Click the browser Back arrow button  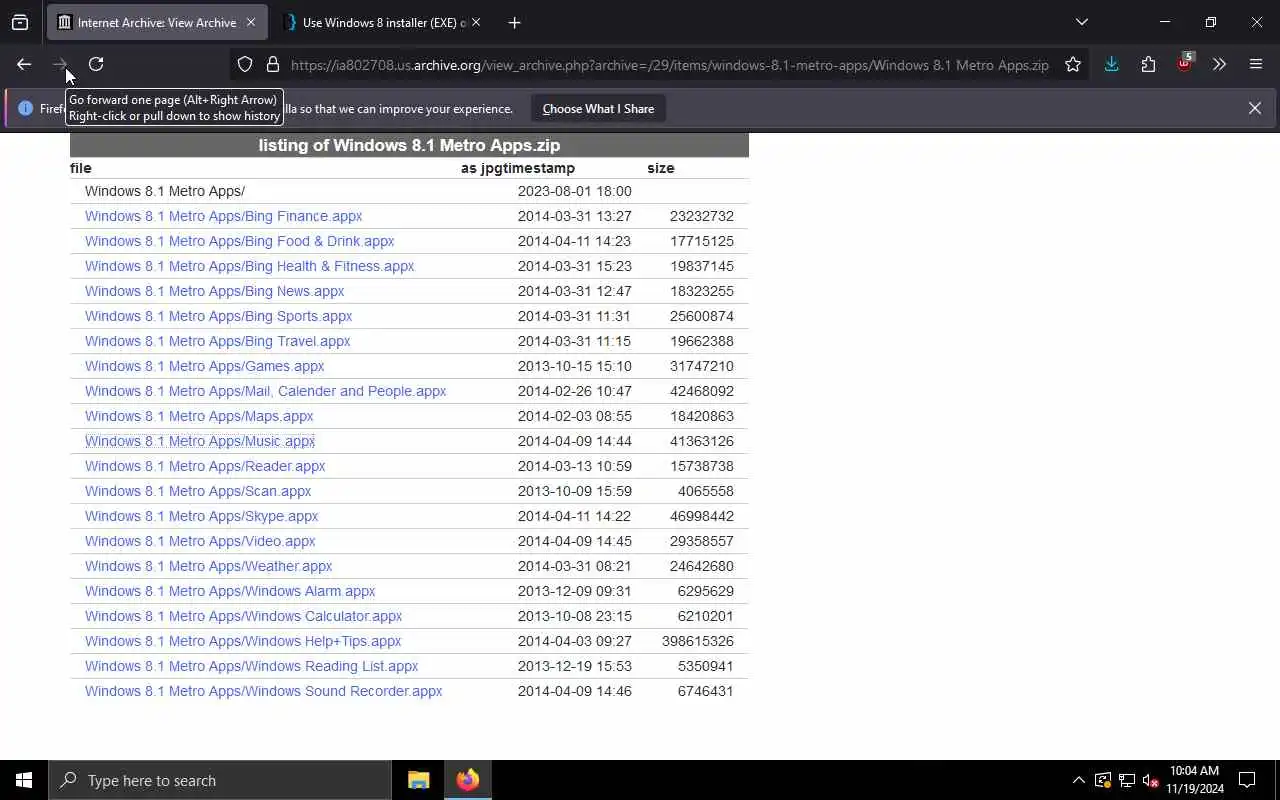pos(24,64)
